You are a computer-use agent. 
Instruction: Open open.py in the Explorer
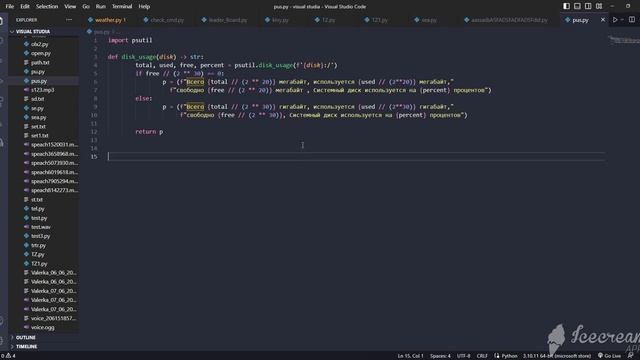[x=41, y=53]
